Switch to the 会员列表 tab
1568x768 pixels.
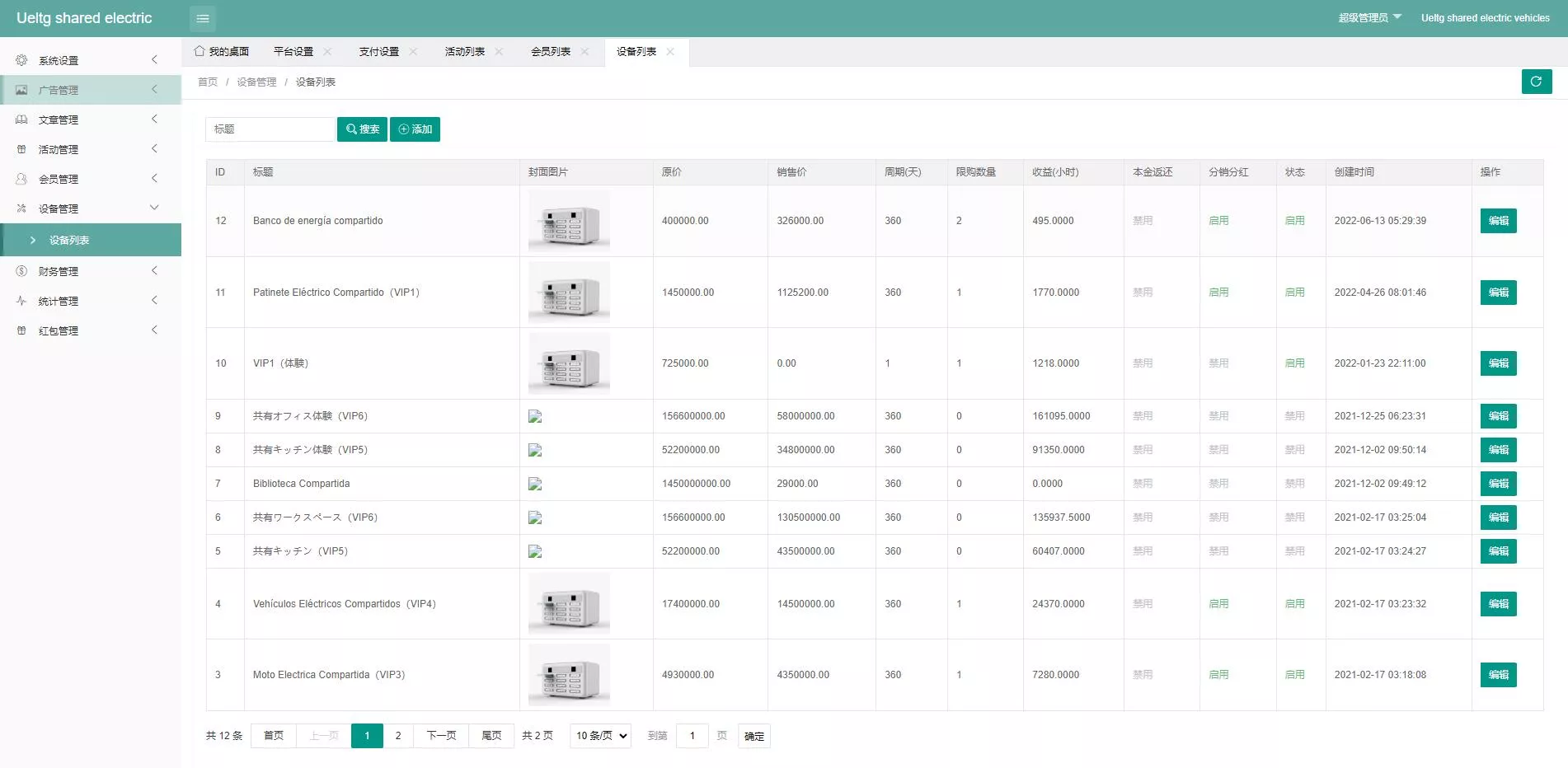tap(550, 51)
